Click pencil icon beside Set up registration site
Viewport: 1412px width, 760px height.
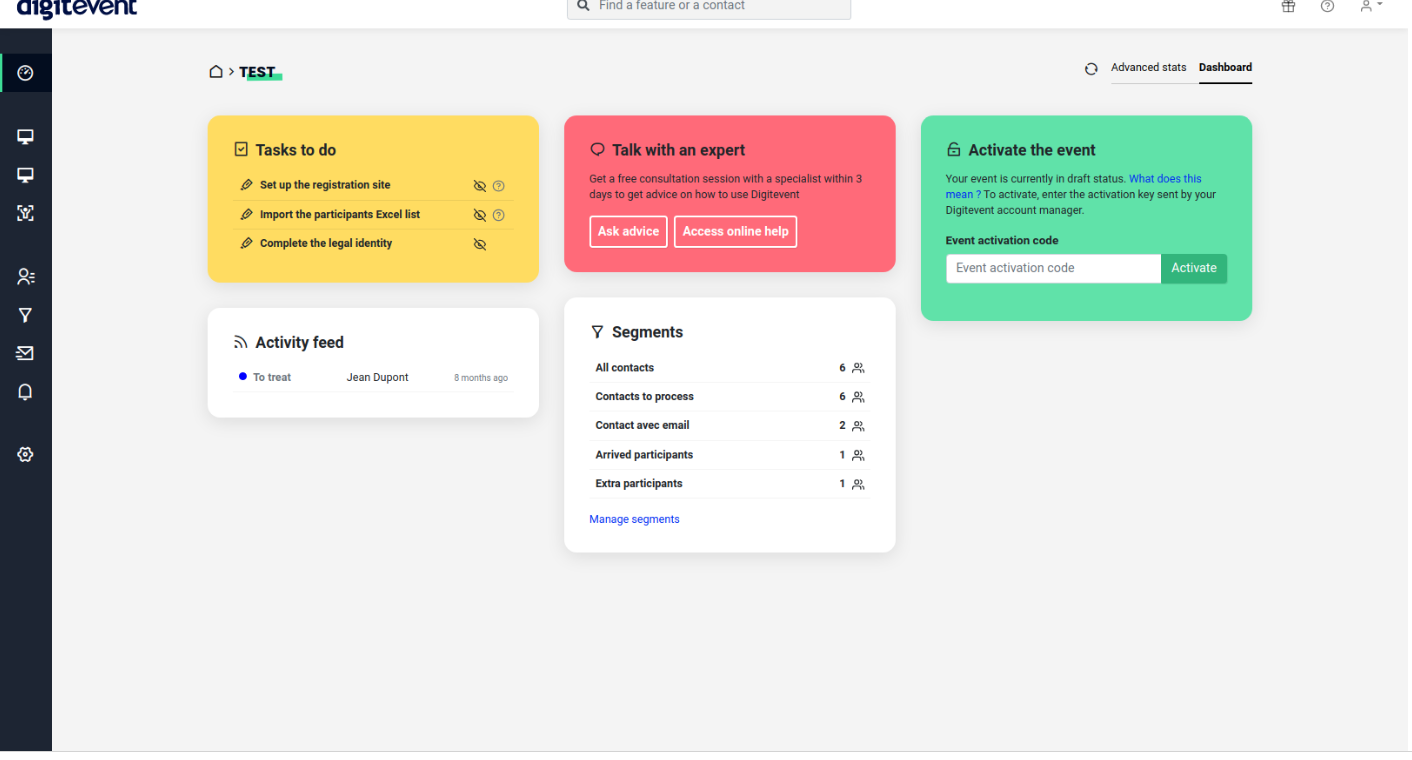(247, 185)
